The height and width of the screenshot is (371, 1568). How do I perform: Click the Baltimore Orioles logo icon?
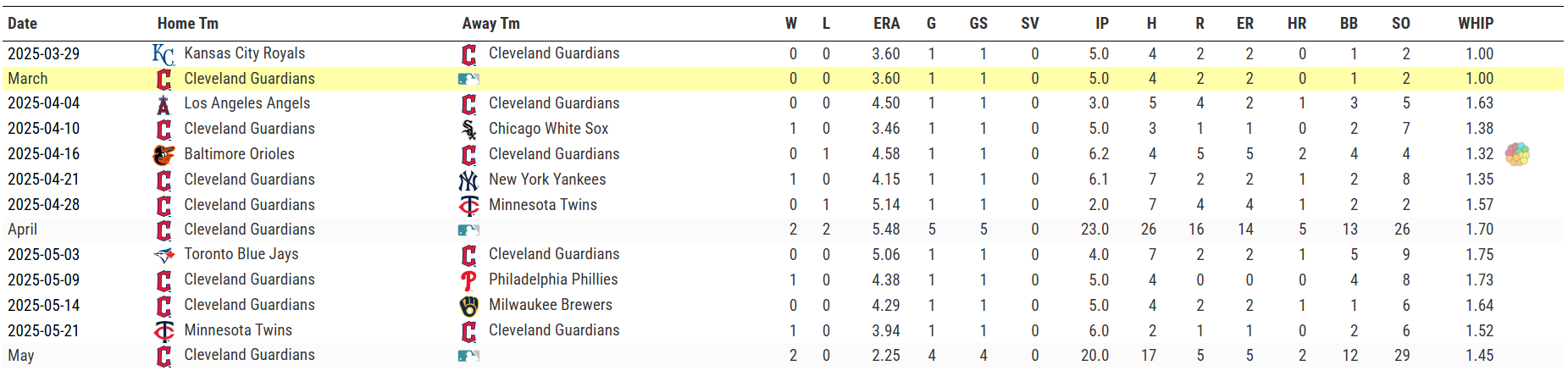pyautogui.click(x=163, y=155)
